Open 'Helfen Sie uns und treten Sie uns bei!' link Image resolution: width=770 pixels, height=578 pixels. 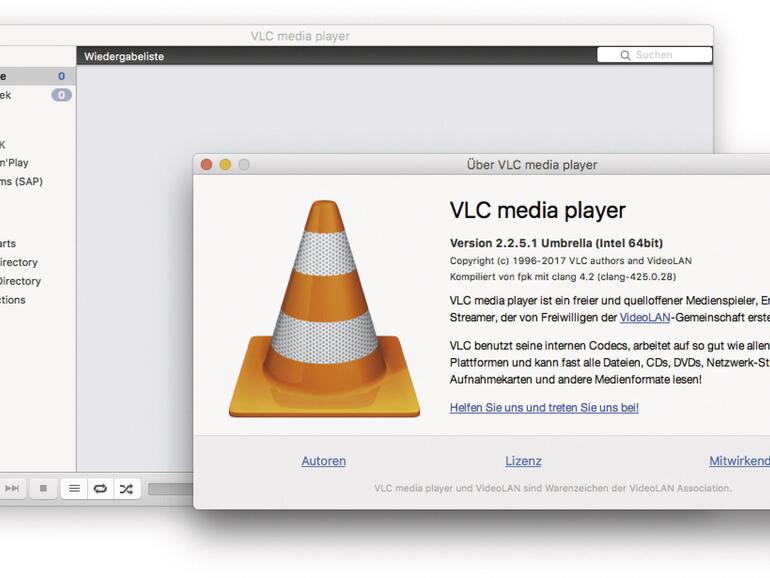coord(544,408)
